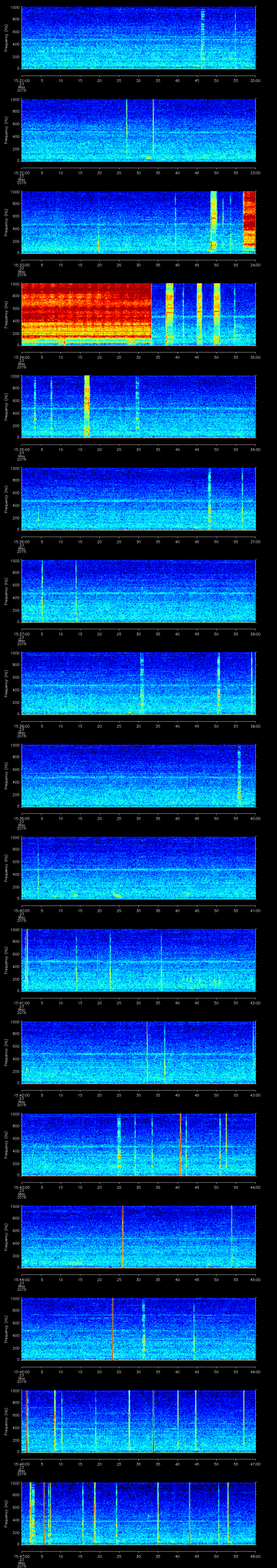277x1568 pixels.
Task: Click the "36:00" end time label
Action: point(255,449)
